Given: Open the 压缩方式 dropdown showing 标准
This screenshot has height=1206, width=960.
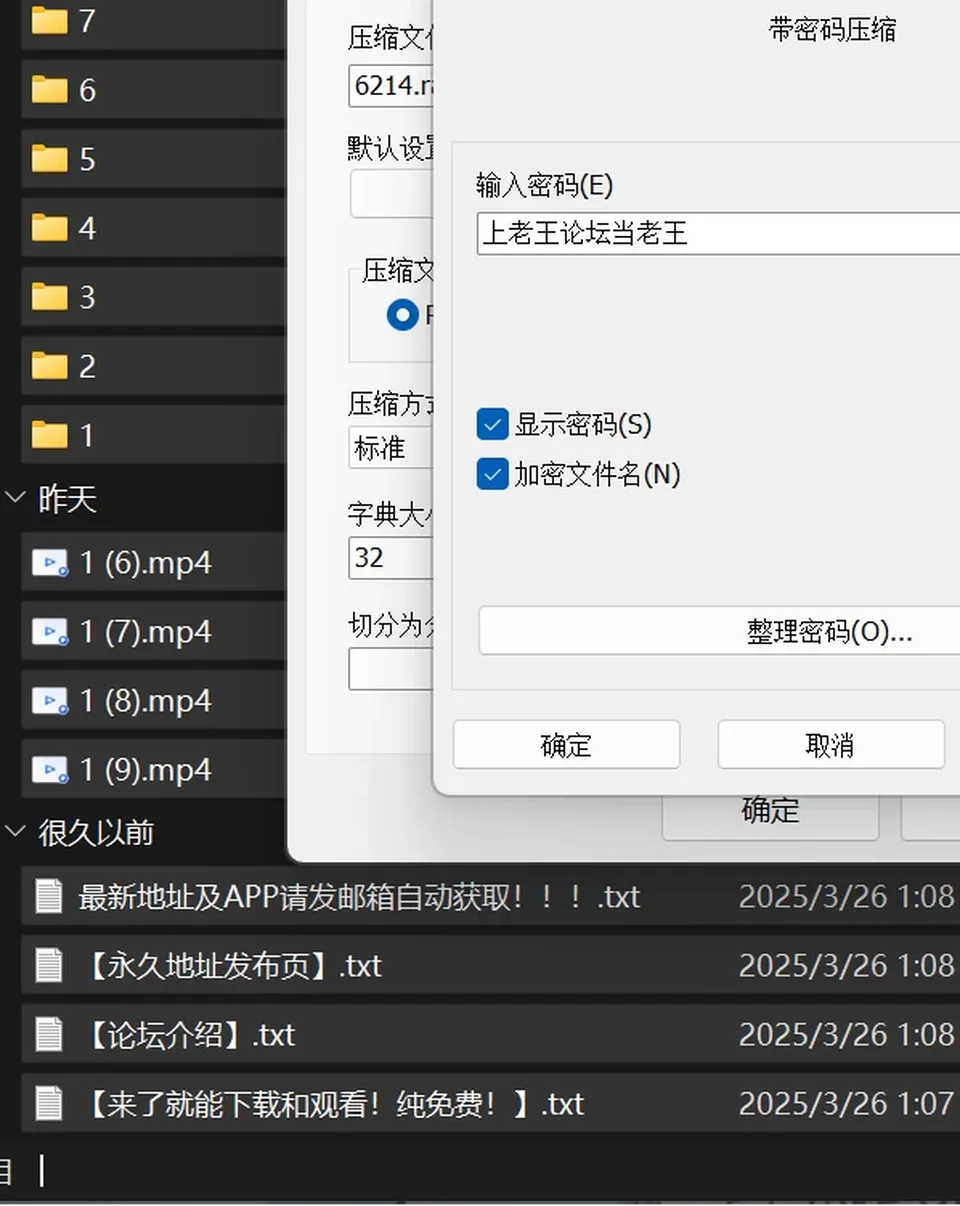Looking at the screenshot, I should pyautogui.click(x=391, y=448).
